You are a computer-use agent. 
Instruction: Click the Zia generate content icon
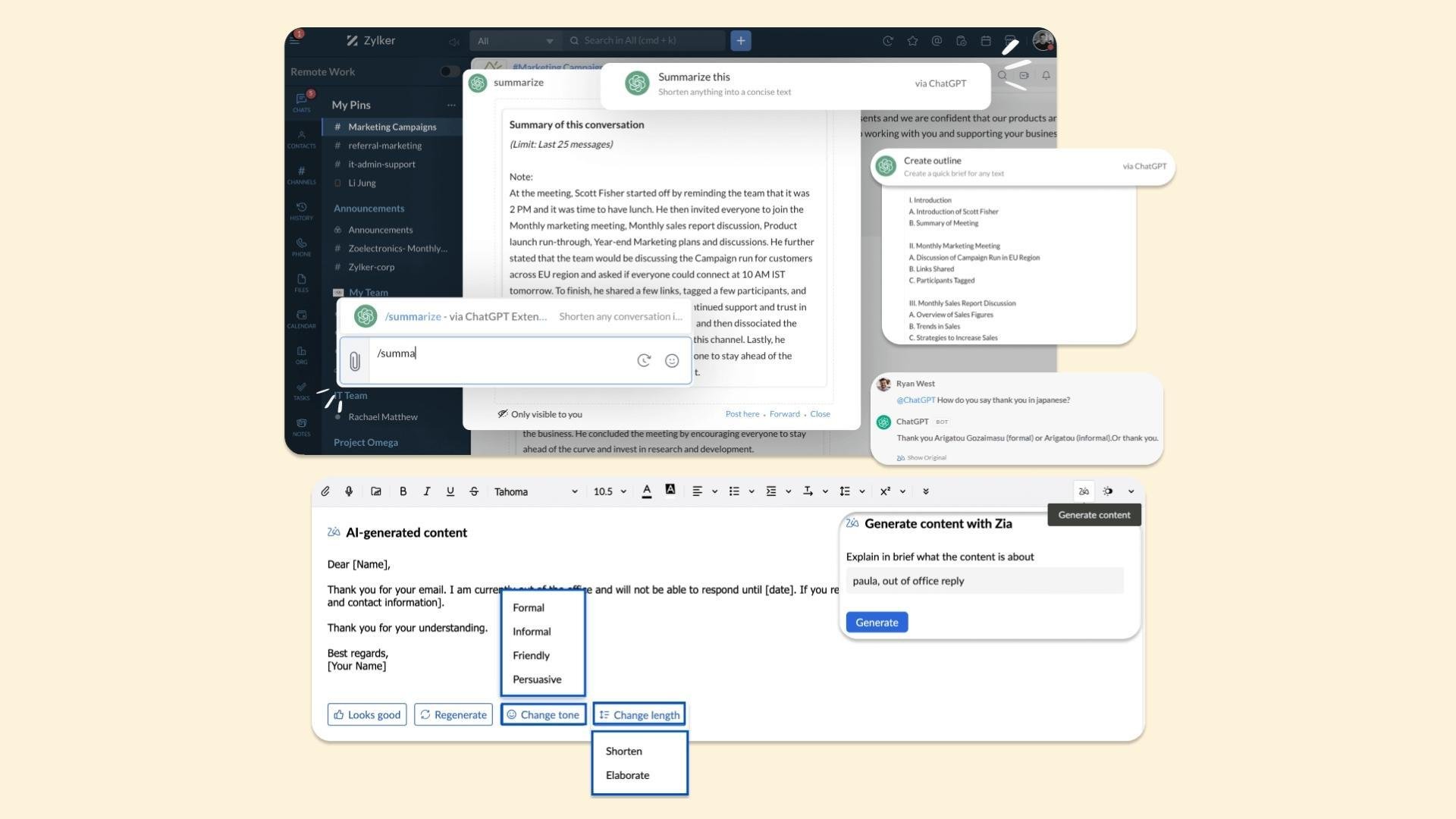tap(1084, 491)
